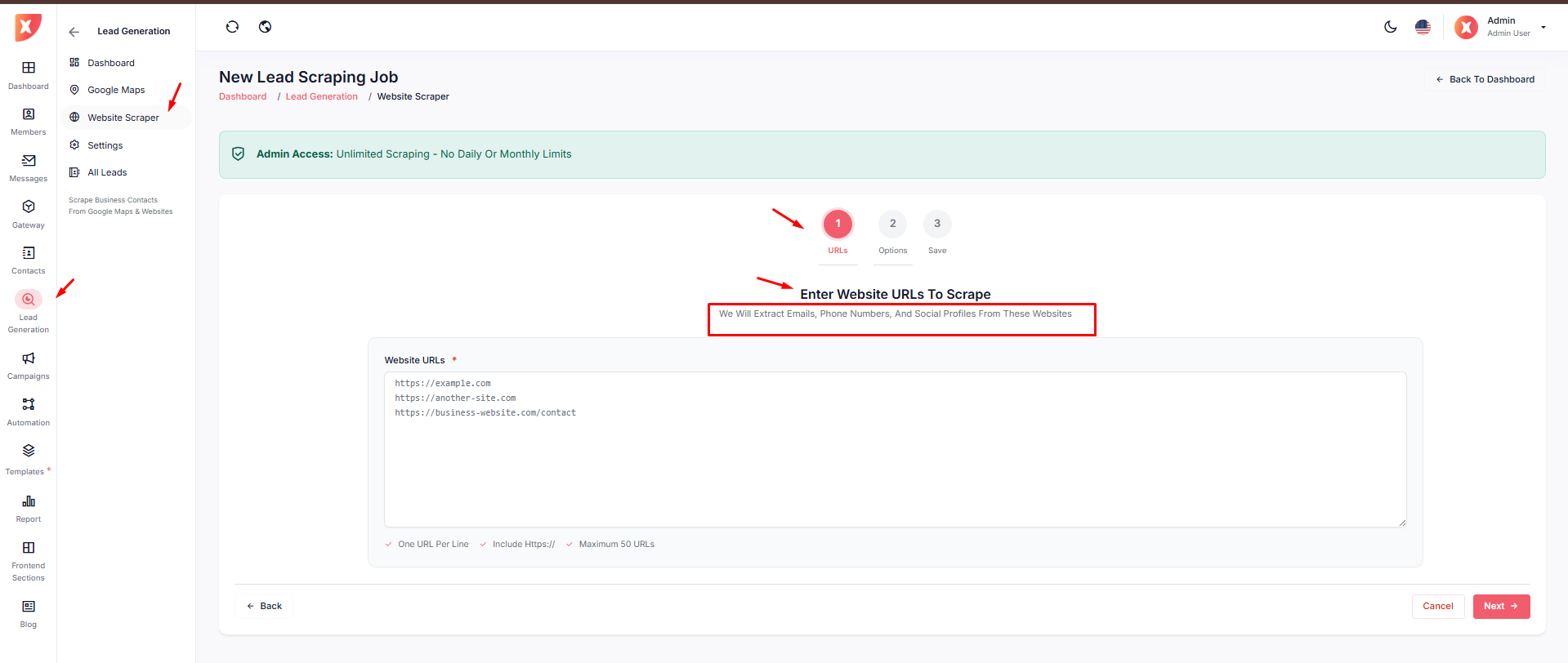Click the Cancel button

pyautogui.click(x=1437, y=606)
